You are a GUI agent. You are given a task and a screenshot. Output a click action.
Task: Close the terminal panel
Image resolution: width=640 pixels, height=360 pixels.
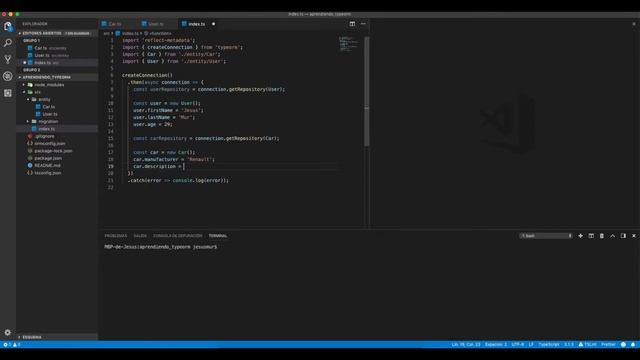[x=633, y=236]
